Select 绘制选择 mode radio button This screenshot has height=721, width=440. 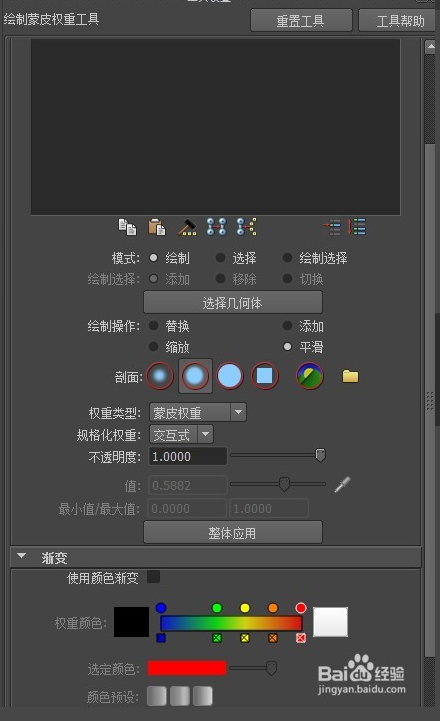click(287, 258)
